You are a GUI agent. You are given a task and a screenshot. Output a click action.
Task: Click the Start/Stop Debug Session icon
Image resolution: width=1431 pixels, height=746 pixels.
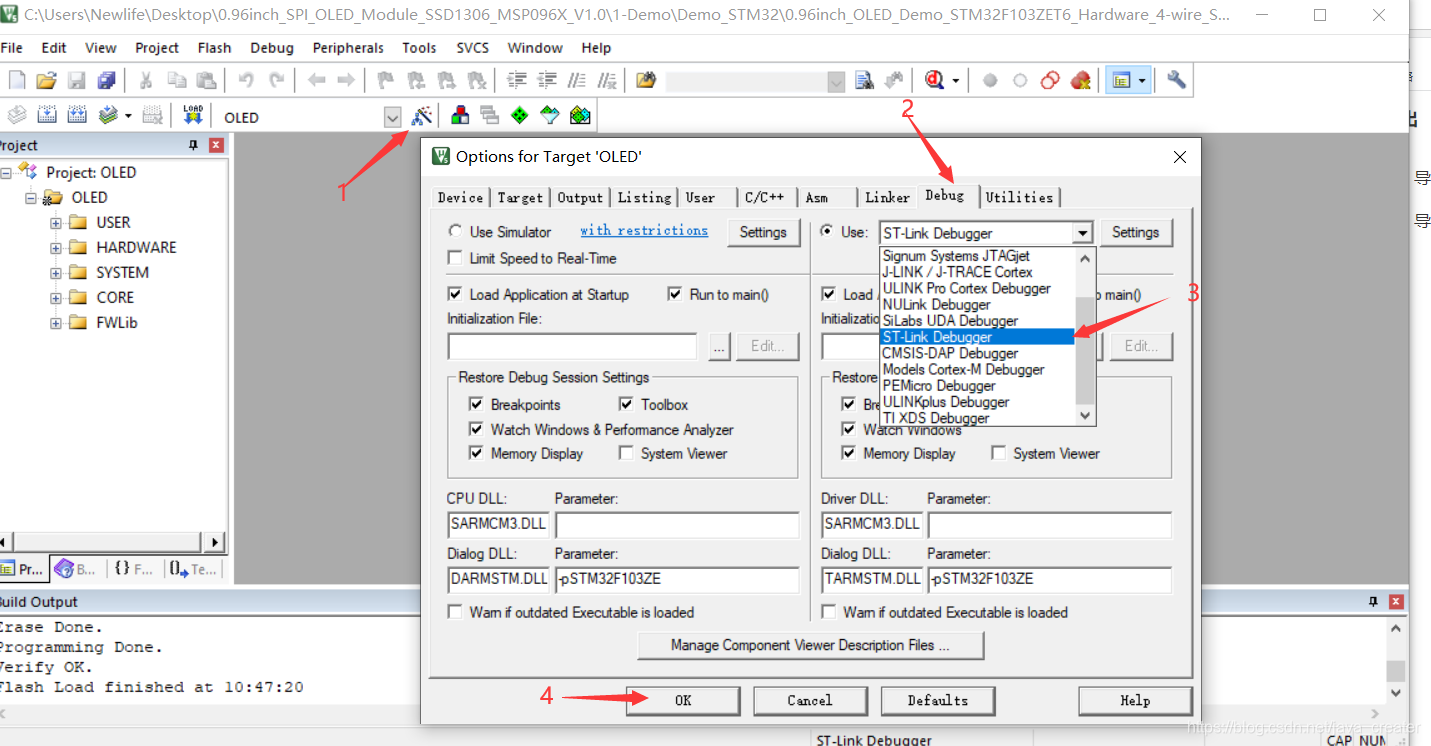[x=935, y=81]
